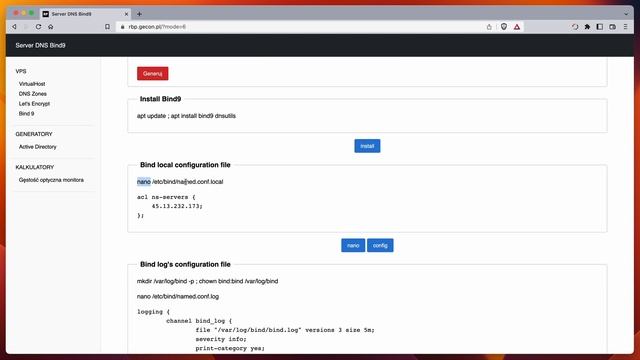Open Let's Encrypt in the sidebar

coord(34,104)
